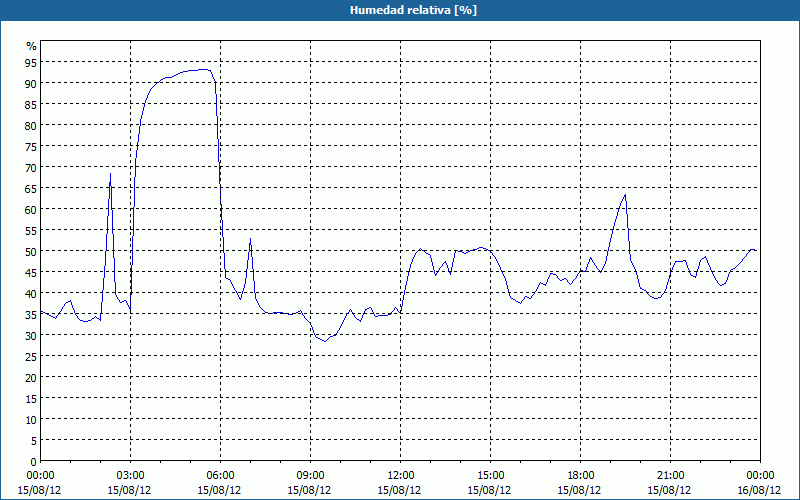This screenshot has width=800, height=500.
Task: Select the 50 y-axis value
Action: [x=31, y=252]
